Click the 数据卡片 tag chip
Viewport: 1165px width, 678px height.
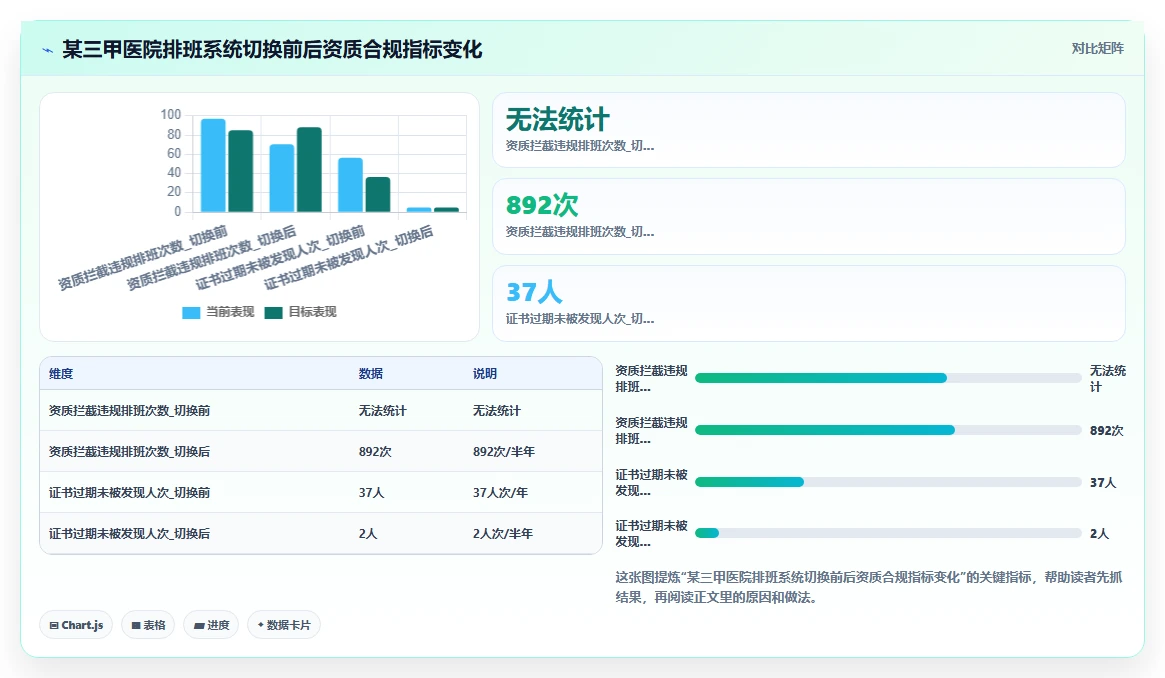[284, 625]
